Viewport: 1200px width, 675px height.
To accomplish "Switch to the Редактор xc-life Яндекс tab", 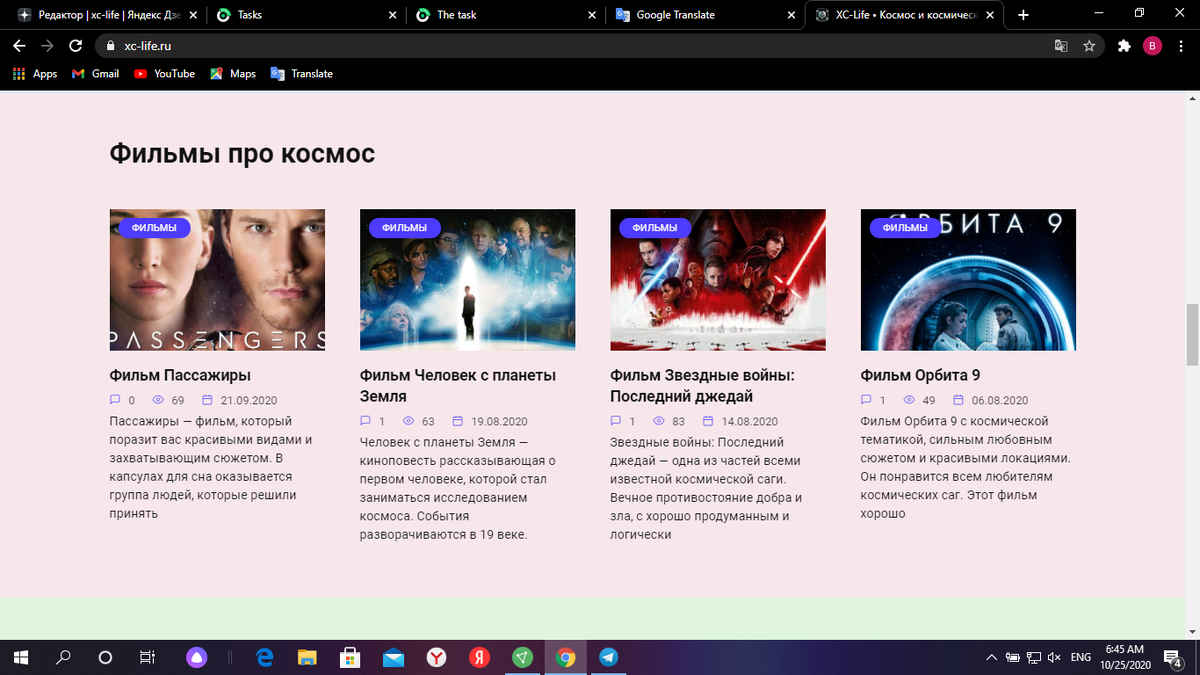I will [105, 15].
